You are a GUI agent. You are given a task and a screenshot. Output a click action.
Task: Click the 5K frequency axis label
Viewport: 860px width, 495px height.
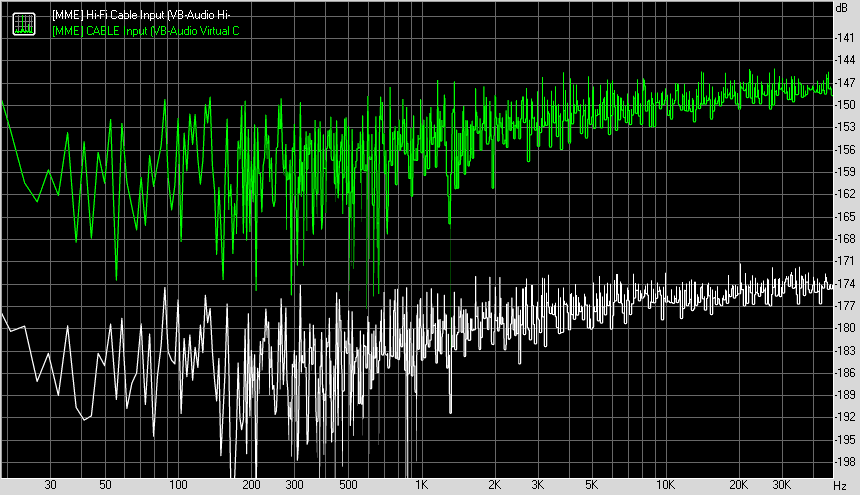[x=591, y=485]
